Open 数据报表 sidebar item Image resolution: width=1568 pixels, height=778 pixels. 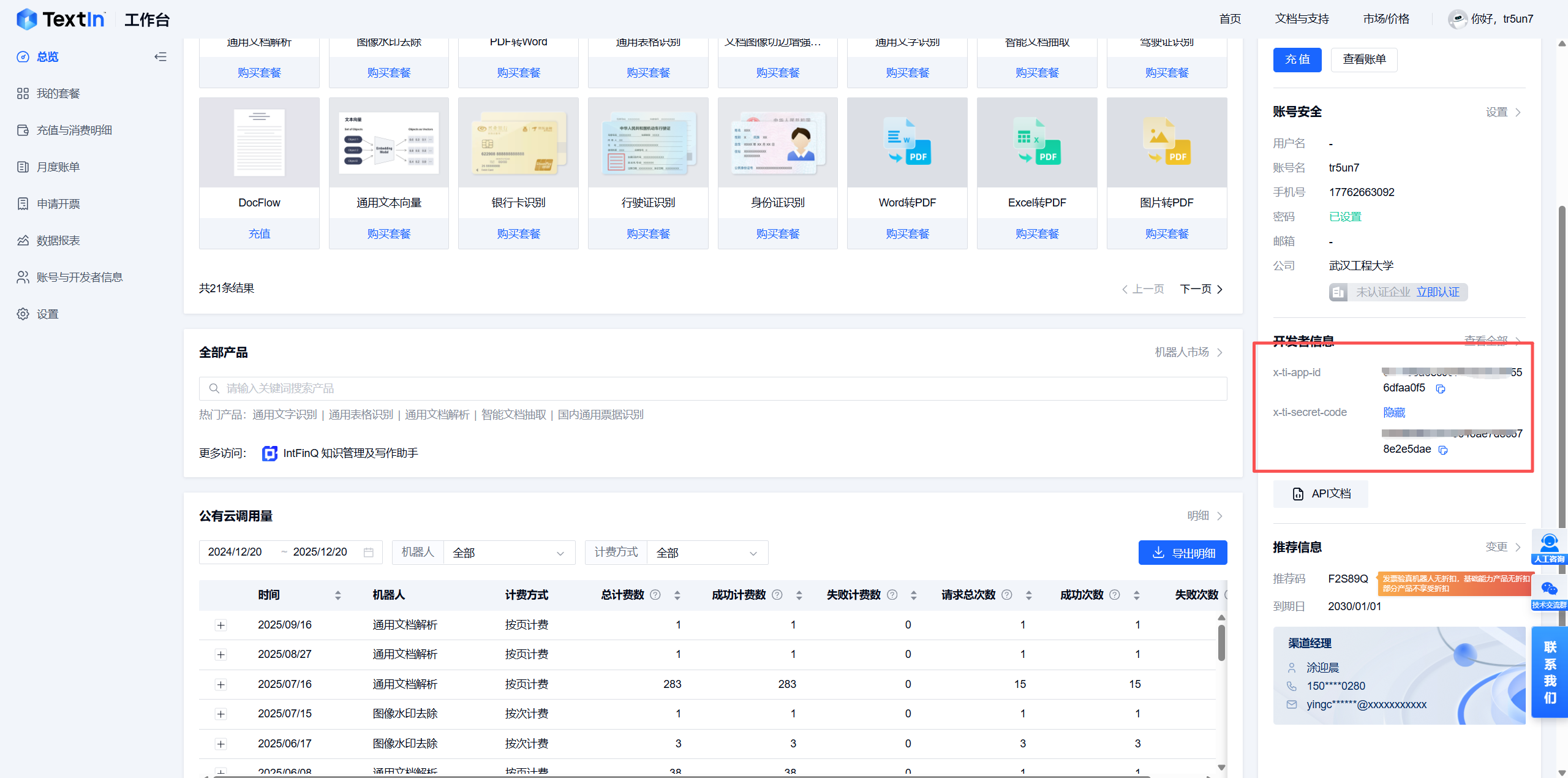tap(58, 241)
